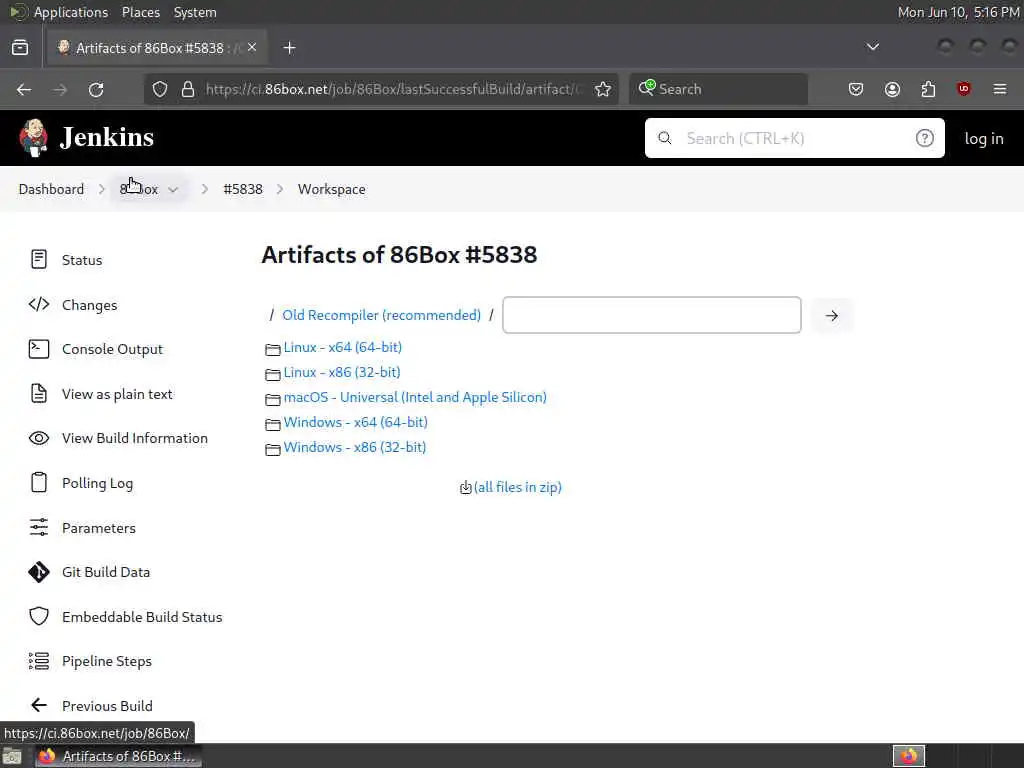Viewport: 1024px width, 768px height.
Task: Open the #5838 breadcrumb link
Action: click(243, 189)
